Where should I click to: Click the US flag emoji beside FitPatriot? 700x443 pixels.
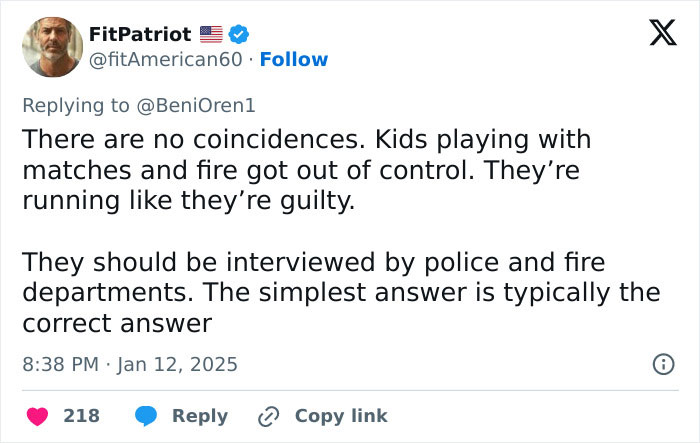click(x=211, y=34)
